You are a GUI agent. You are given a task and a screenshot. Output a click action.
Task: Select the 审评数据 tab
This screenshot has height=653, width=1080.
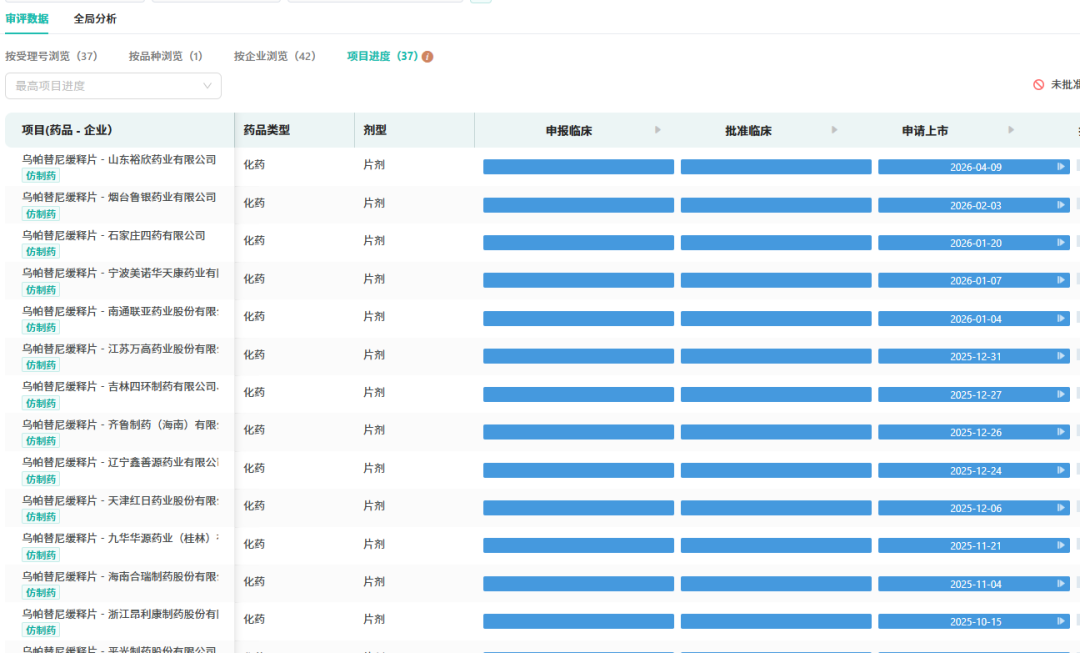coord(27,19)
